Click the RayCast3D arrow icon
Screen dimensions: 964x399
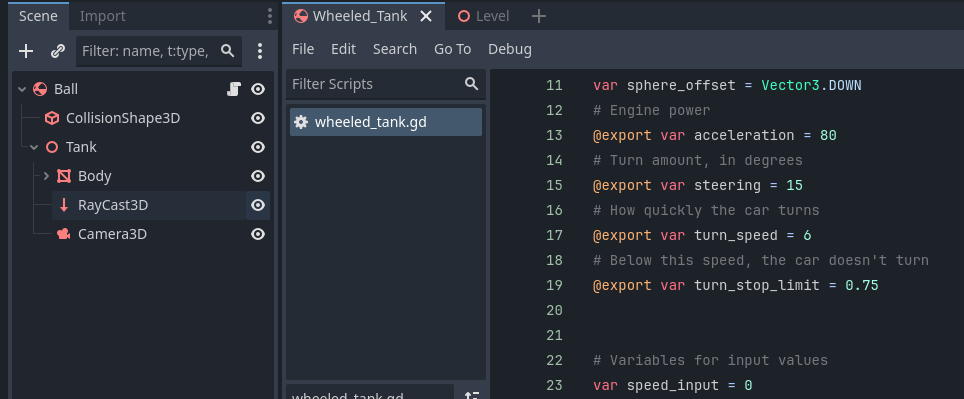64,205
